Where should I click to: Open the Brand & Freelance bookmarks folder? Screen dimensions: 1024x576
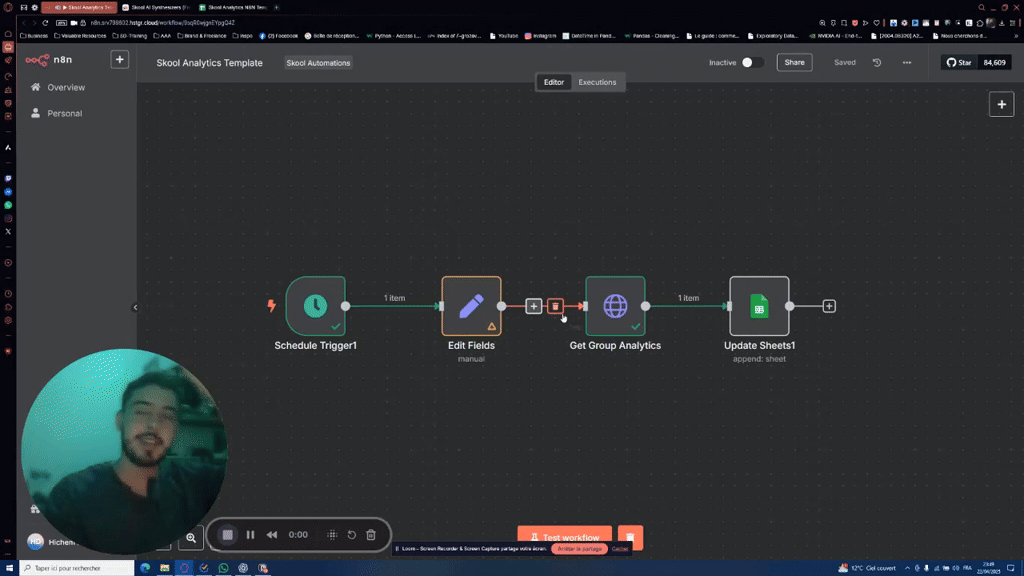[x=201, y=36]
